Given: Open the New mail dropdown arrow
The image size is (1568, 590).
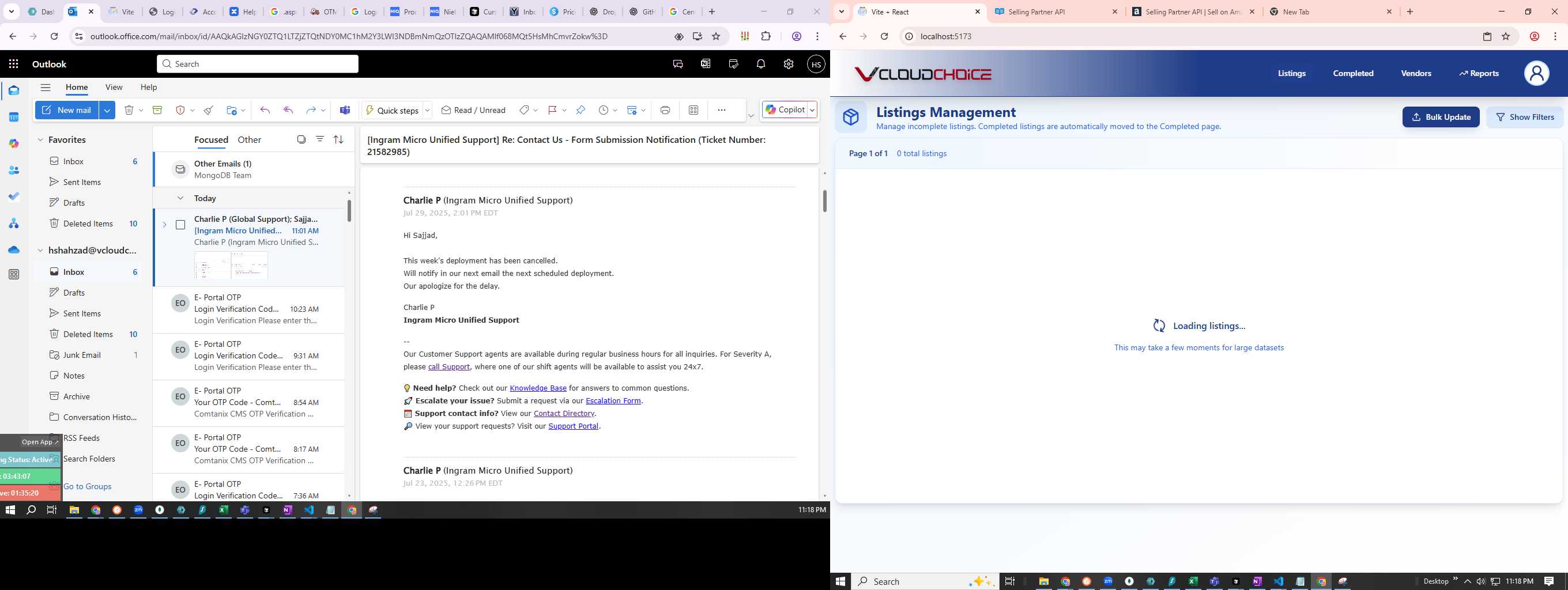Looking at the screenshot, I should pyautogui.click(x=107, y=110).
